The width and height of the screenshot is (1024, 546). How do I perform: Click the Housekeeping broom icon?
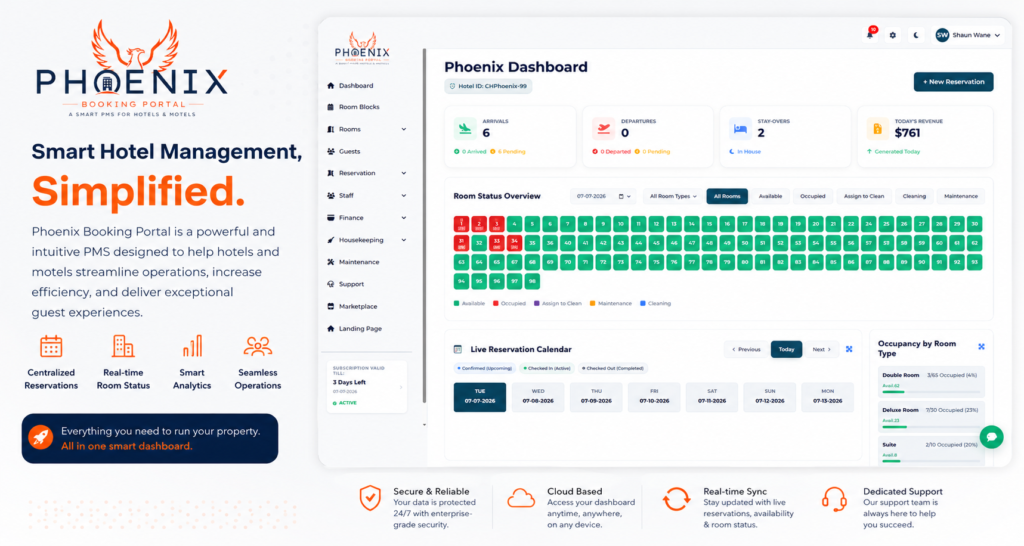click(330, 240)
